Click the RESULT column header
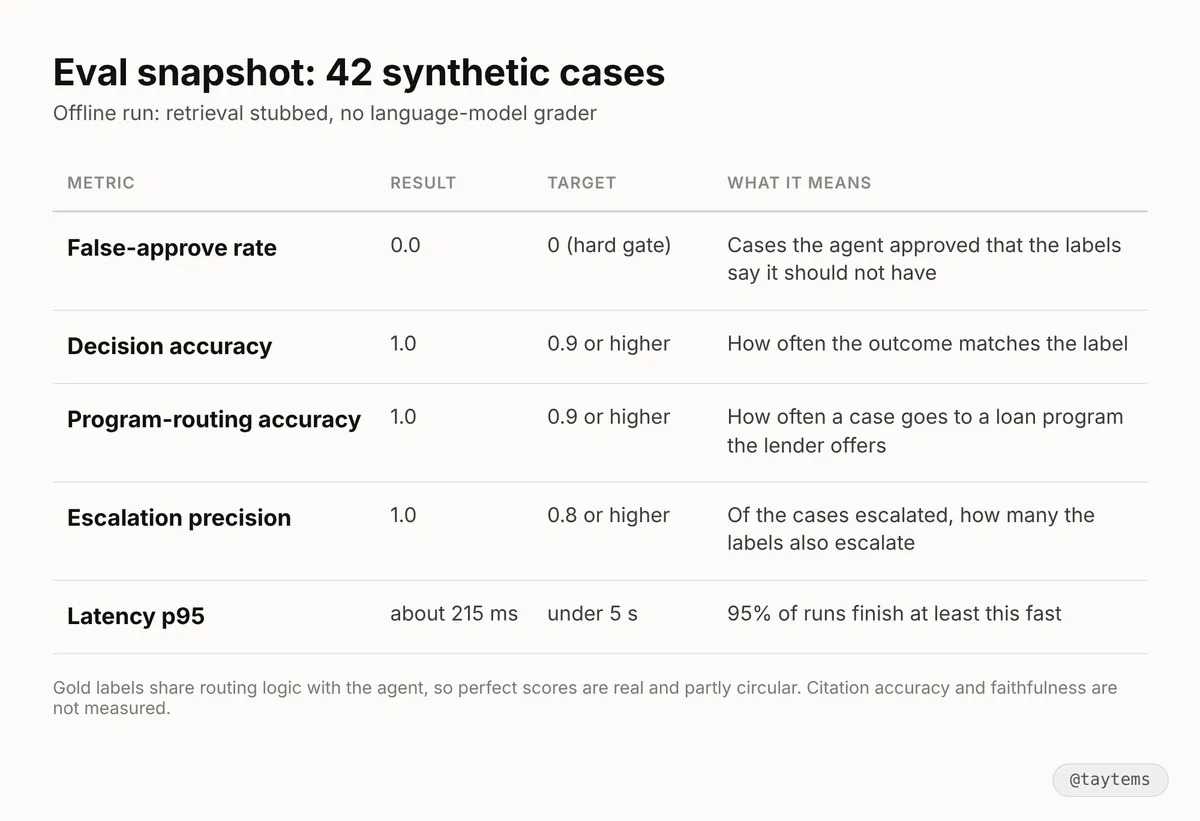1200x821 pixels. click(x=423, y=183)
